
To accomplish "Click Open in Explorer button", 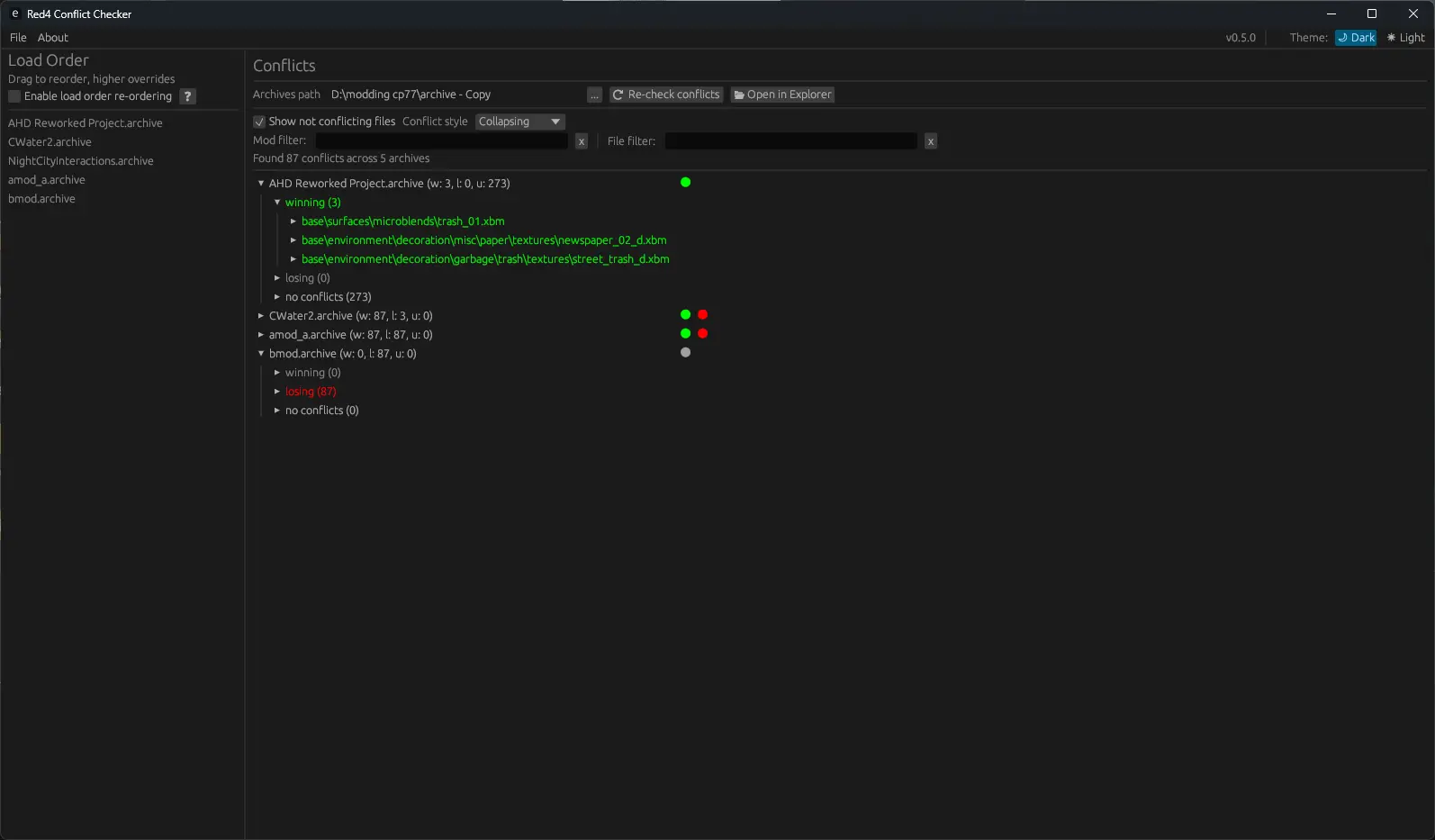I will click(x=782, y=95).
